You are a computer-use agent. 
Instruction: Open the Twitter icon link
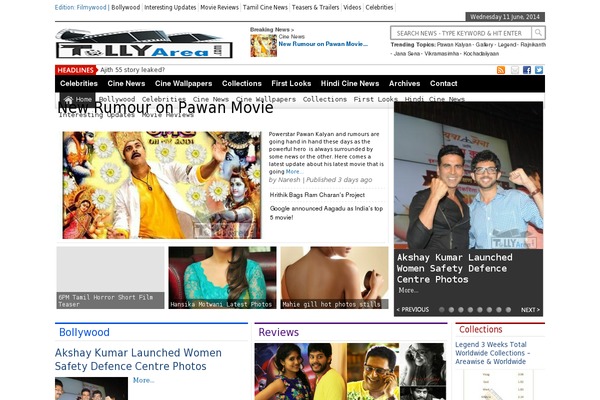pyautogui.click(x=539, y=70)
